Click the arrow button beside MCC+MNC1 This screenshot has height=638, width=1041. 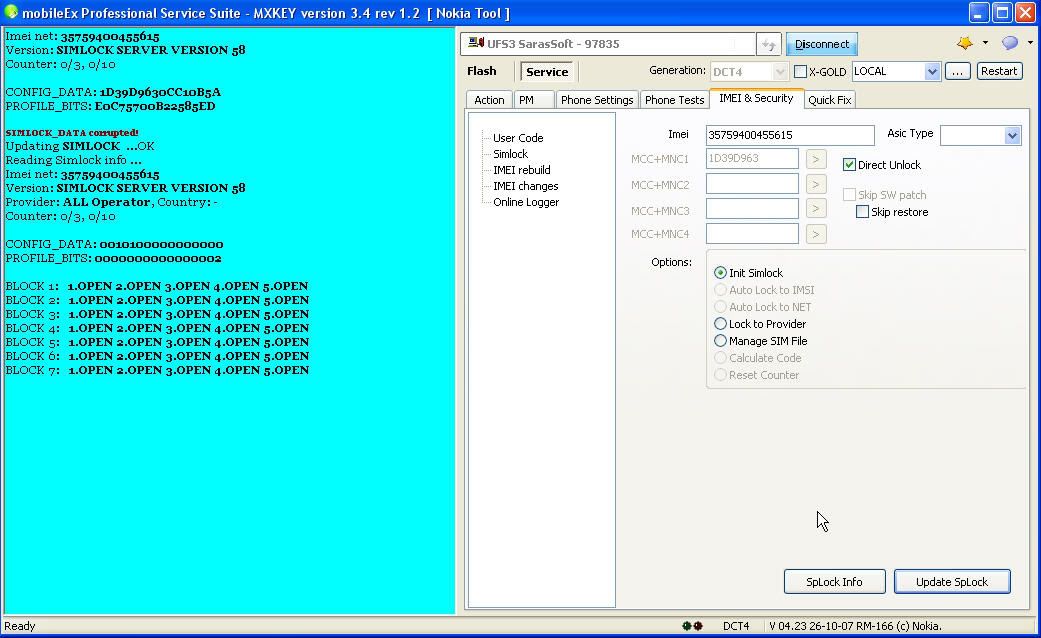point(816,159)
